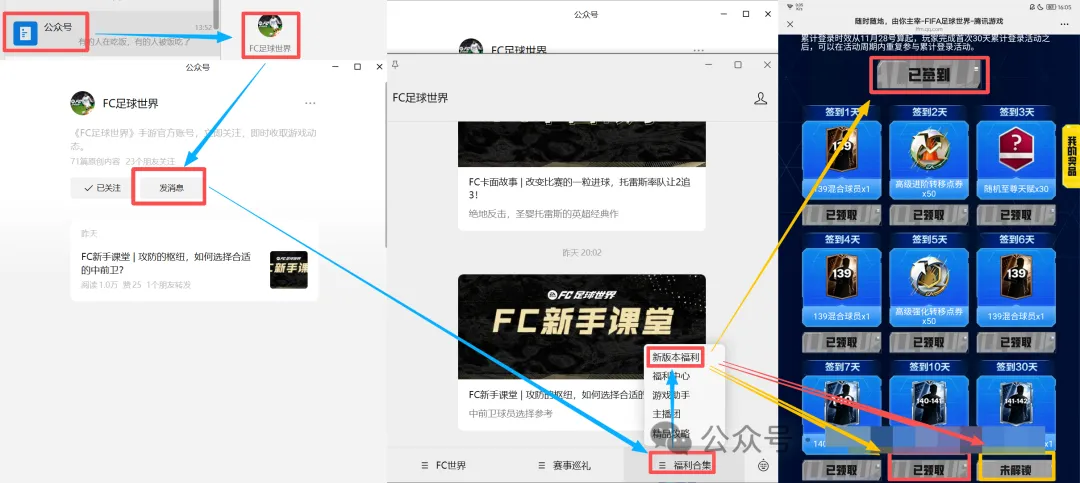
Task: Click the 签到4天 139混合球员 reward card
Action: coord(842,289)
